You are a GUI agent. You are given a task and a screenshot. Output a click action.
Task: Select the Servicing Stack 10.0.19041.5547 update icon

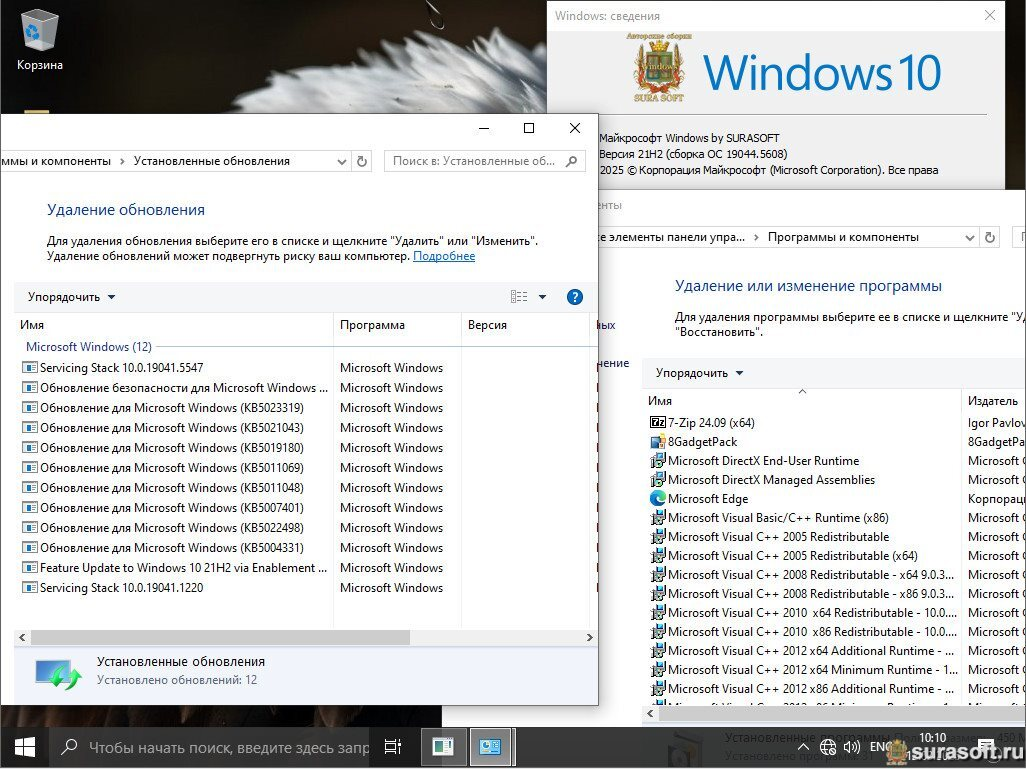coord(29,368)
